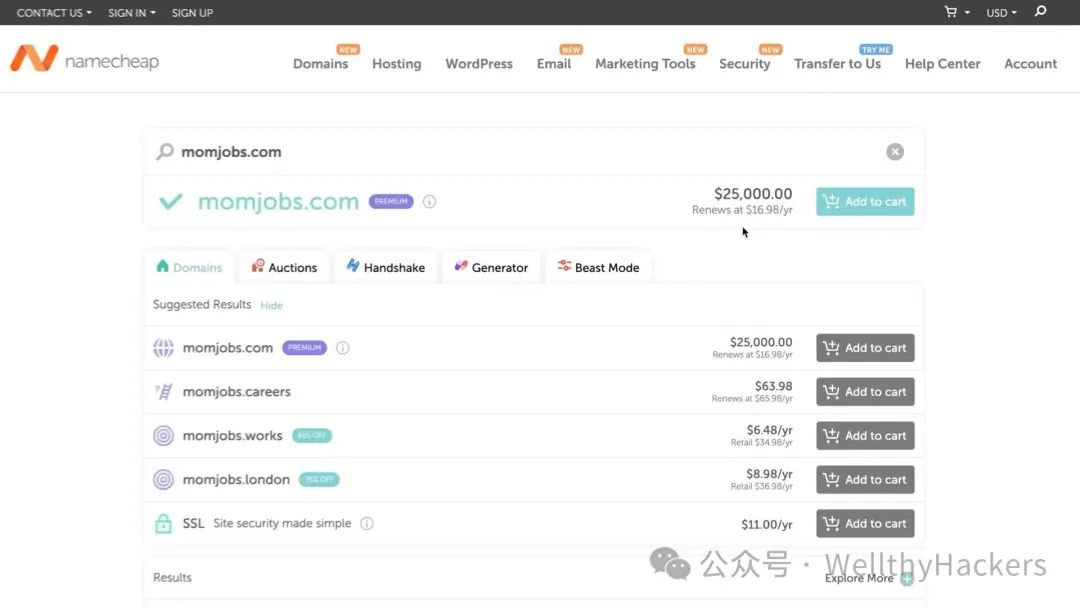Open the Domains menu in main navigation
This screenshot has height=608, width=1080.
click(x=320, y=63)
